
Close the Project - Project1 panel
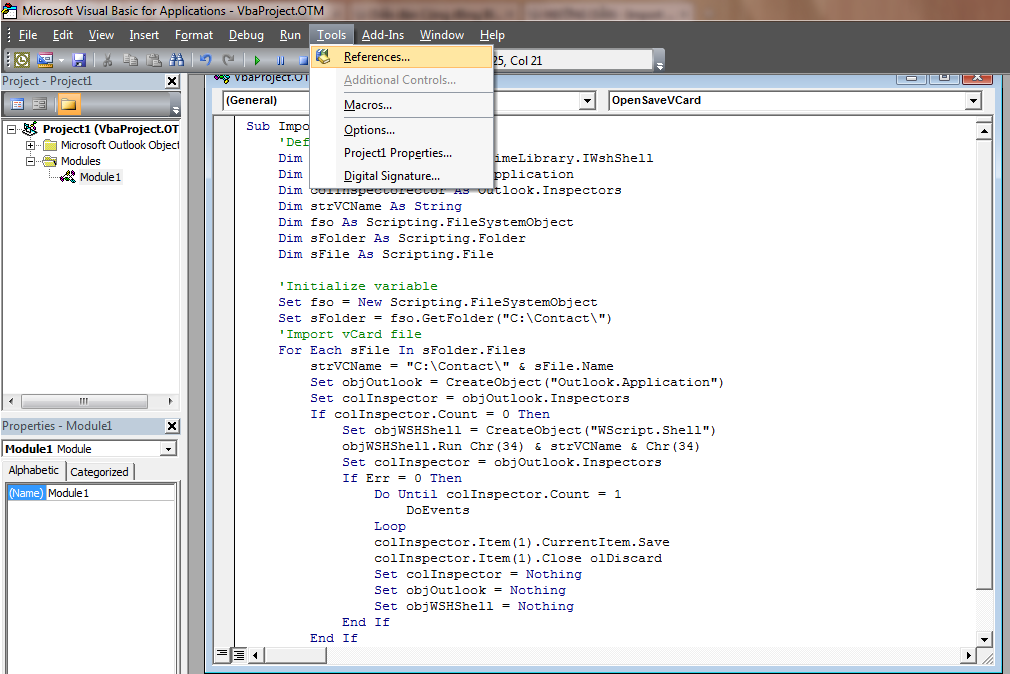click(172, 81)
